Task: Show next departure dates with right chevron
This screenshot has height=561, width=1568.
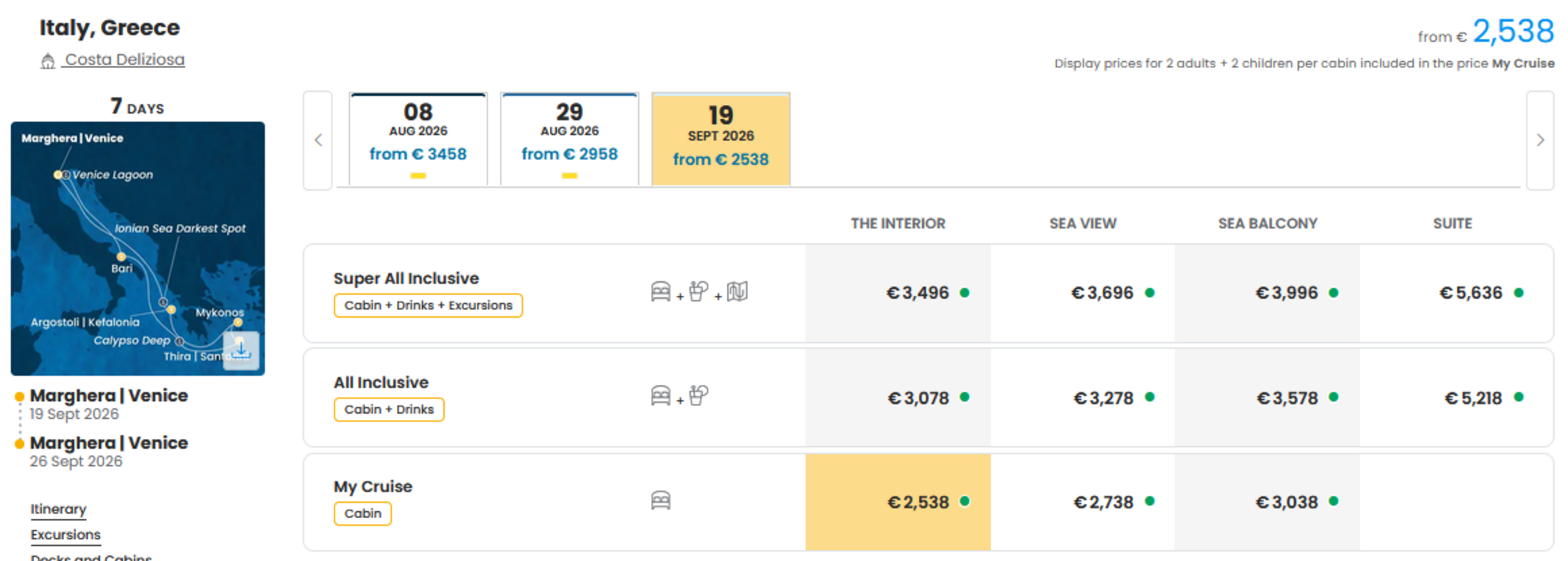Action: [1540, 140]
